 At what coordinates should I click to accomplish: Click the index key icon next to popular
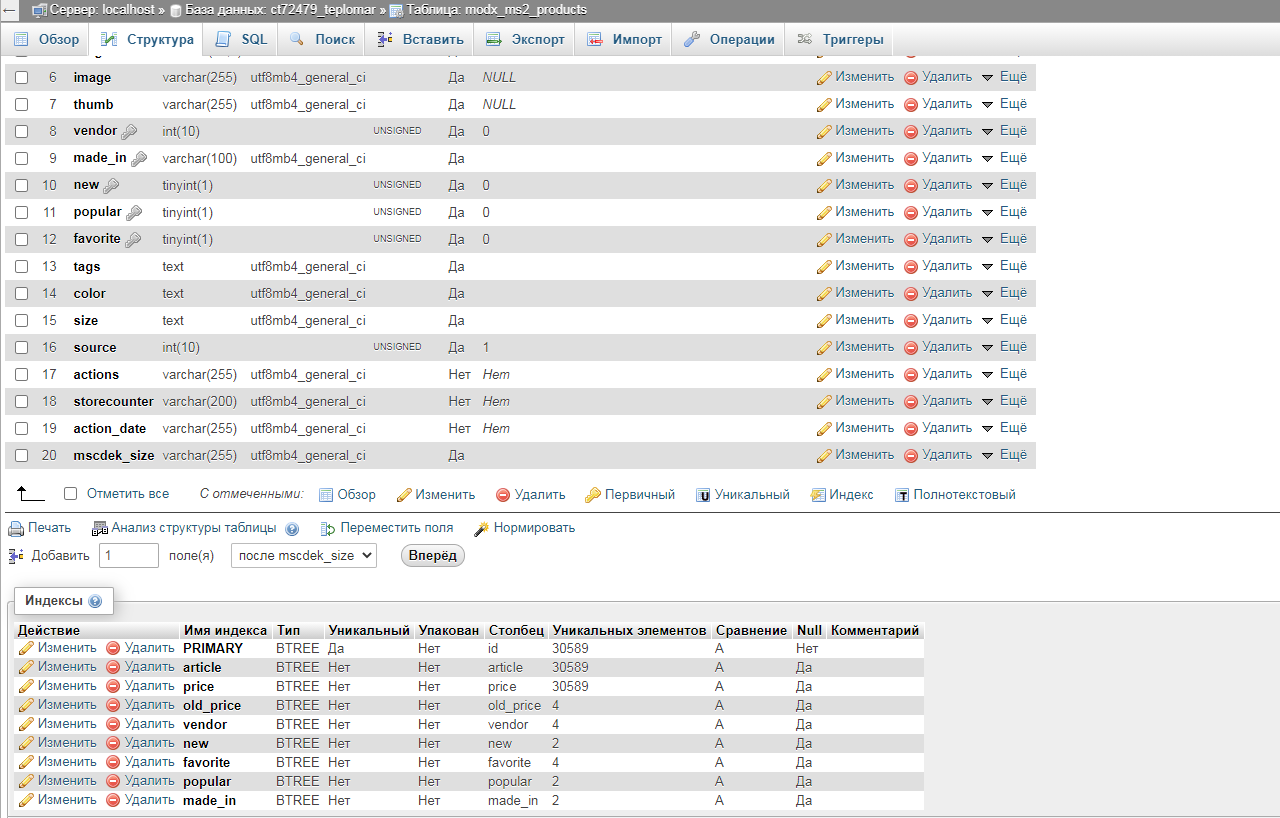[134, 212]
